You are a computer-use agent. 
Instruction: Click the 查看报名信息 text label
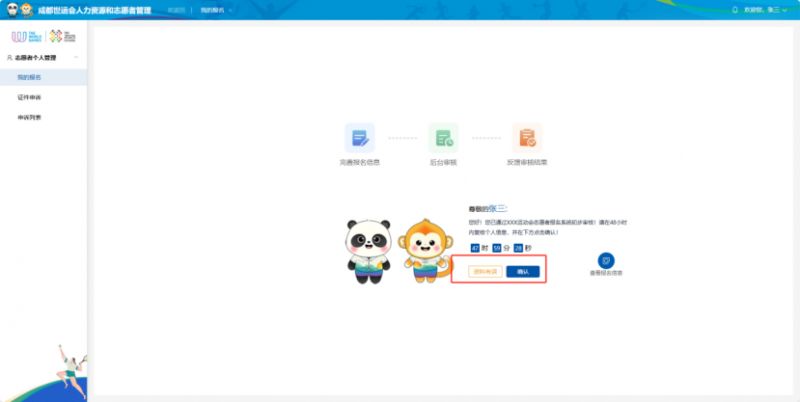coord(606,273)
